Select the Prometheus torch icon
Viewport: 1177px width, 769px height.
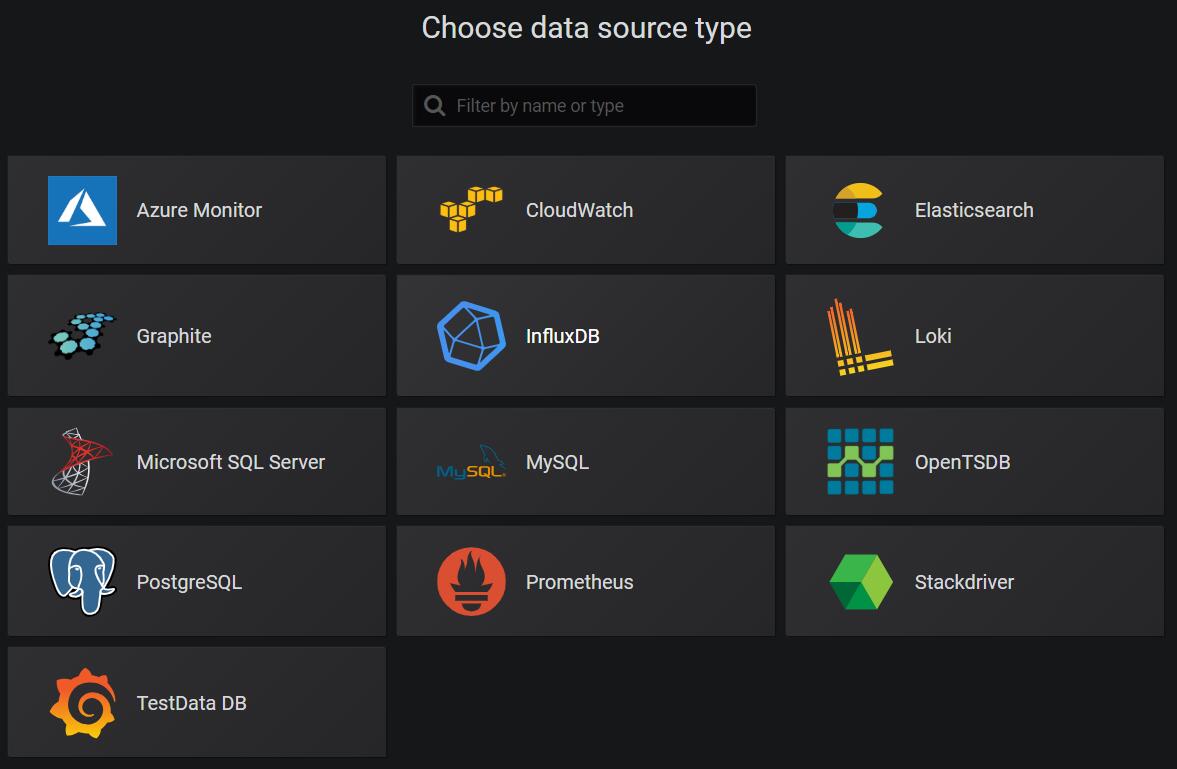click(x=470, y=580)
